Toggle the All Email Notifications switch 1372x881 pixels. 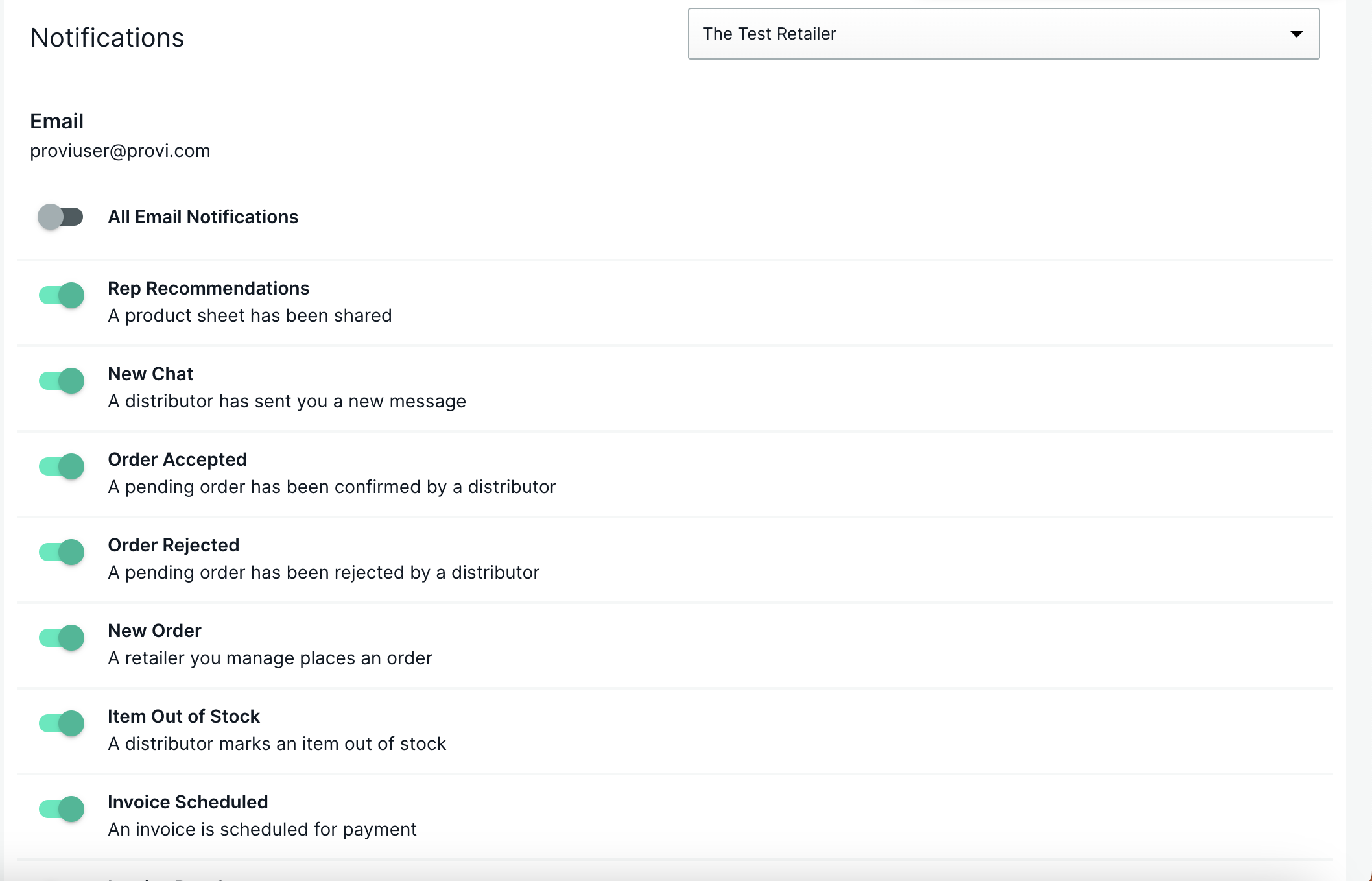click(60, 217)
